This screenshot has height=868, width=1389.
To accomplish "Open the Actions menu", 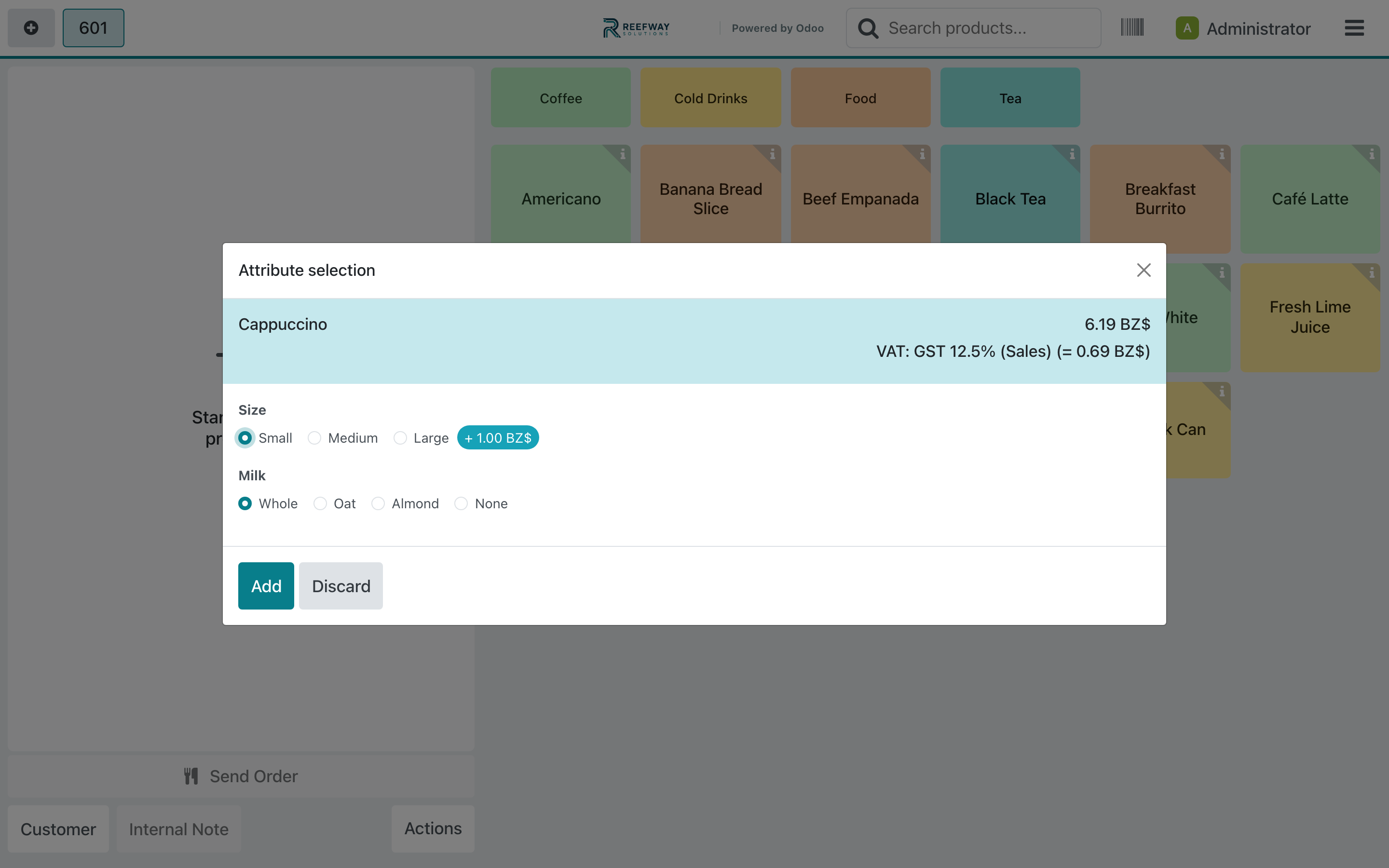I will (x=433, y=828).
